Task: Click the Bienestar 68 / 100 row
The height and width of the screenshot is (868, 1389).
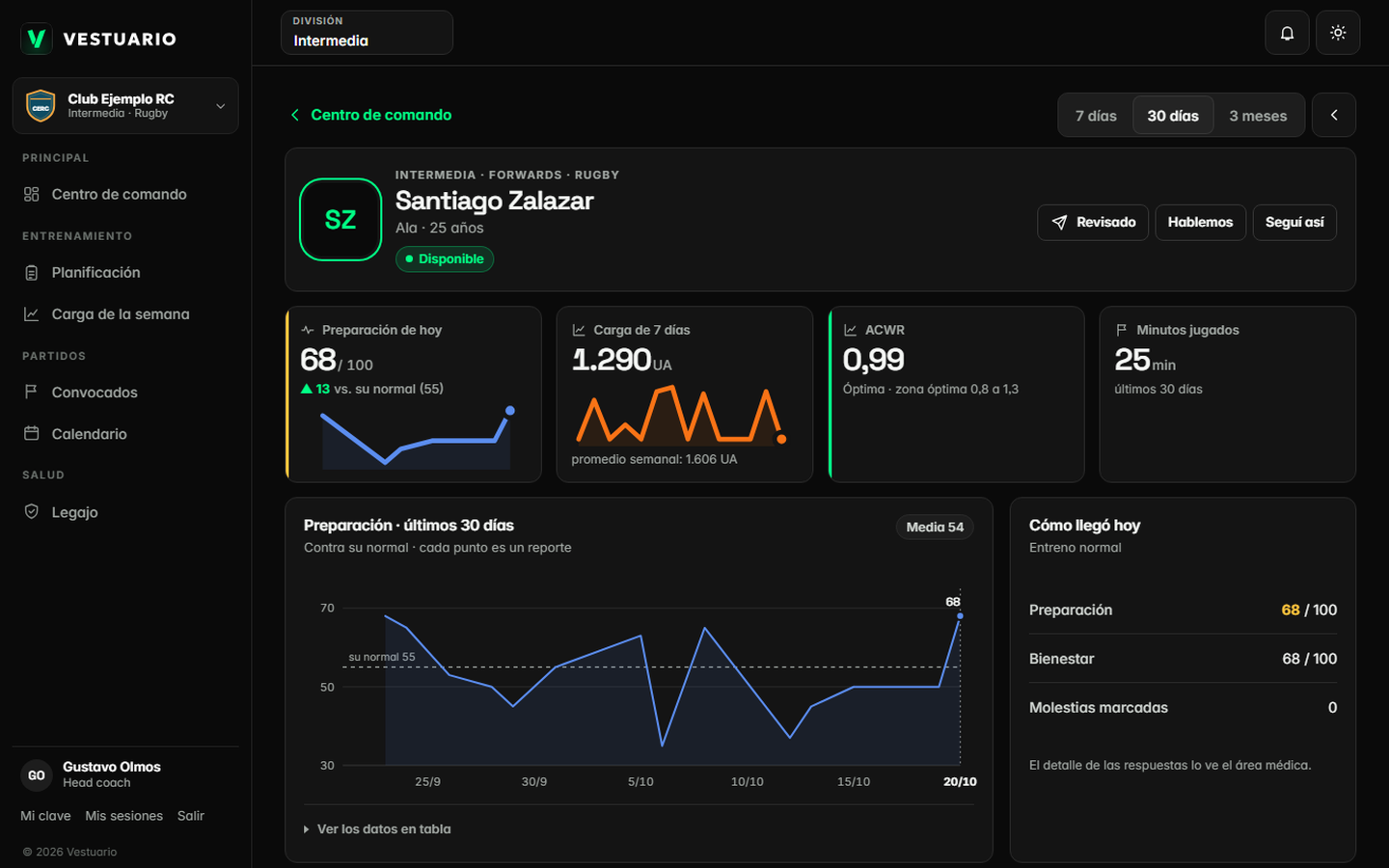Action: (1183, 659)
